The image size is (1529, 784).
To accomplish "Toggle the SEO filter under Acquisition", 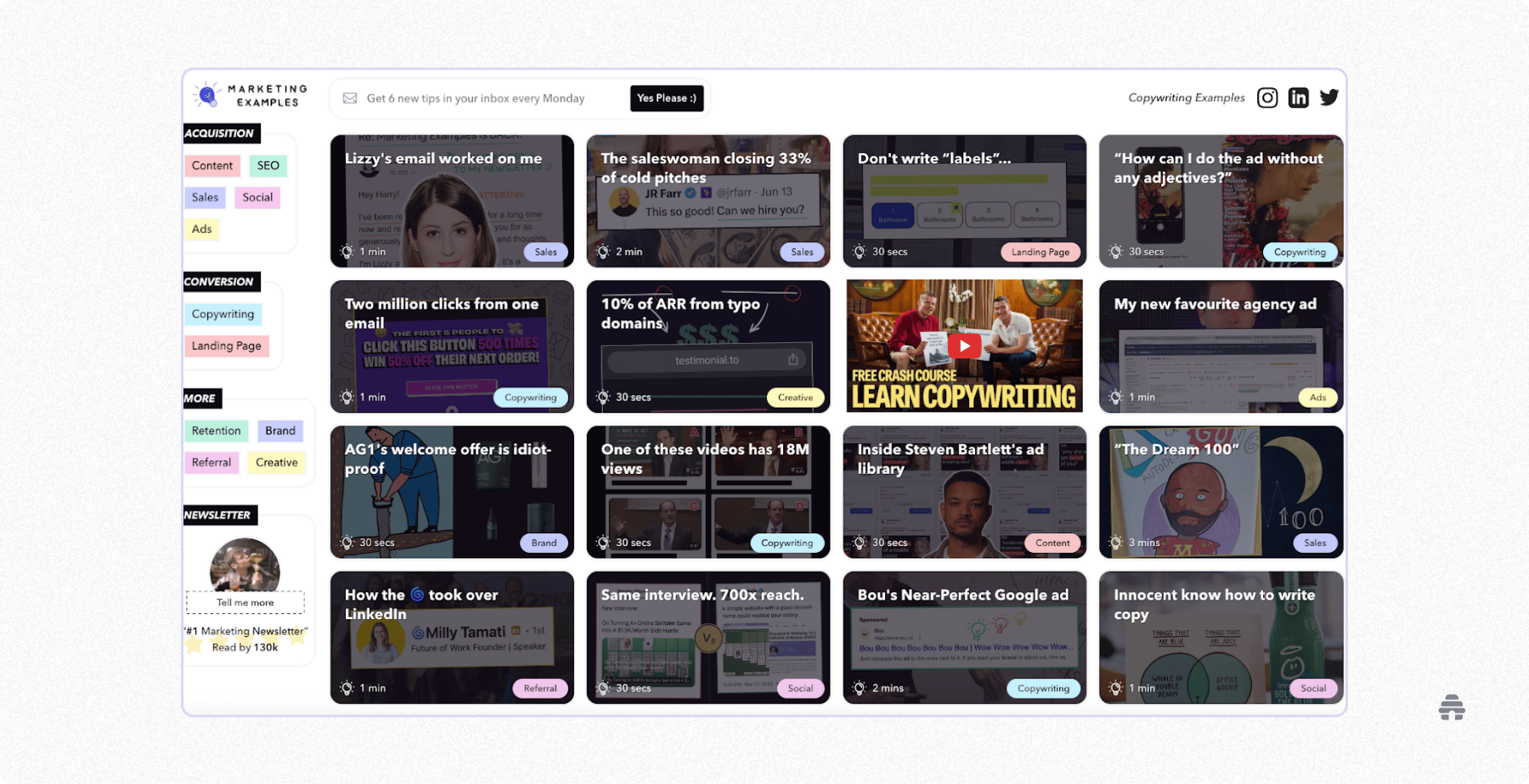I will click(x=268, y=165).
